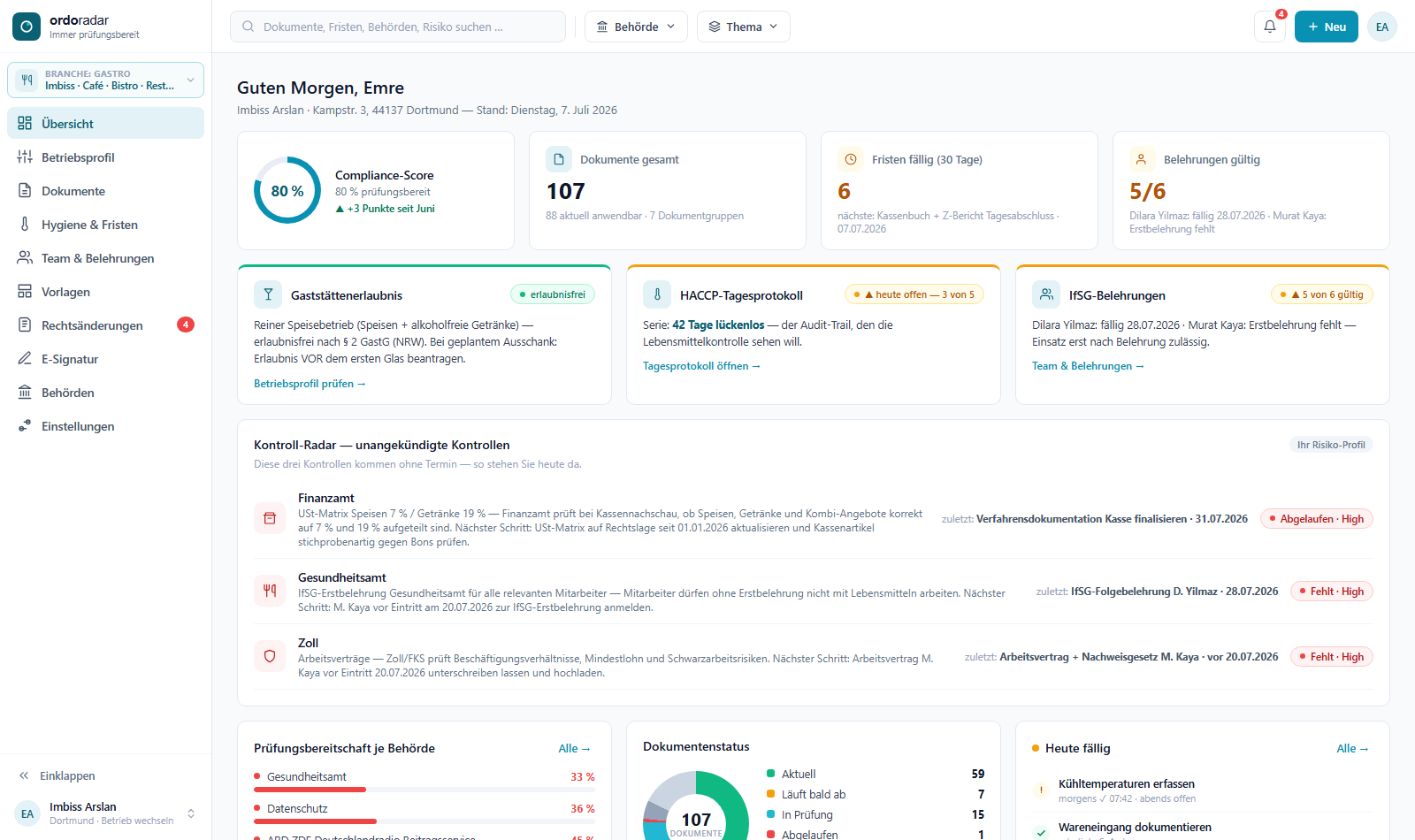Click the search magnifier icon

pyautogui.click(x=249, y=27)
